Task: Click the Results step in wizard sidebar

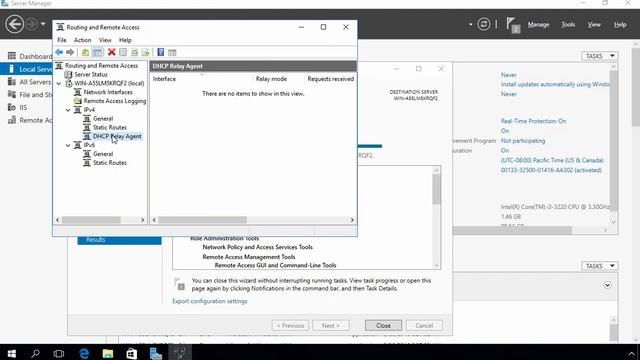Action: (119, 240)
